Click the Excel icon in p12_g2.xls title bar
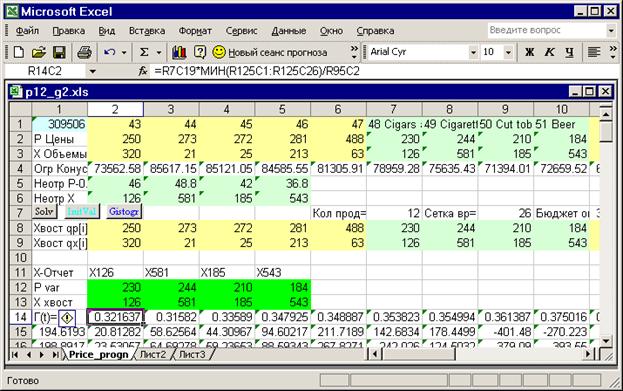Viewport: 623px width, 391px height. point(16,92)
